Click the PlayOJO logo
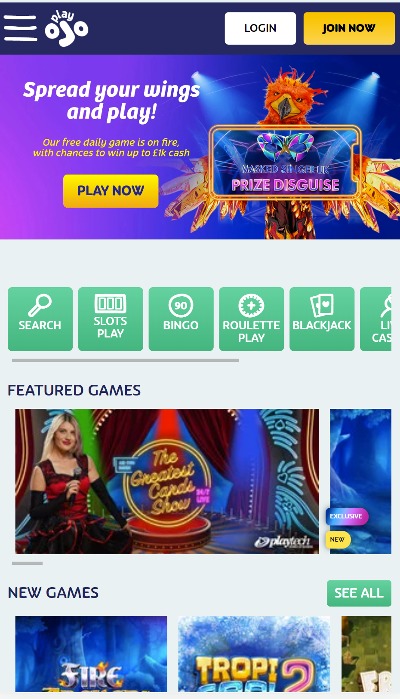The width and height of the screenshot is (400, 699). point(66,28)
